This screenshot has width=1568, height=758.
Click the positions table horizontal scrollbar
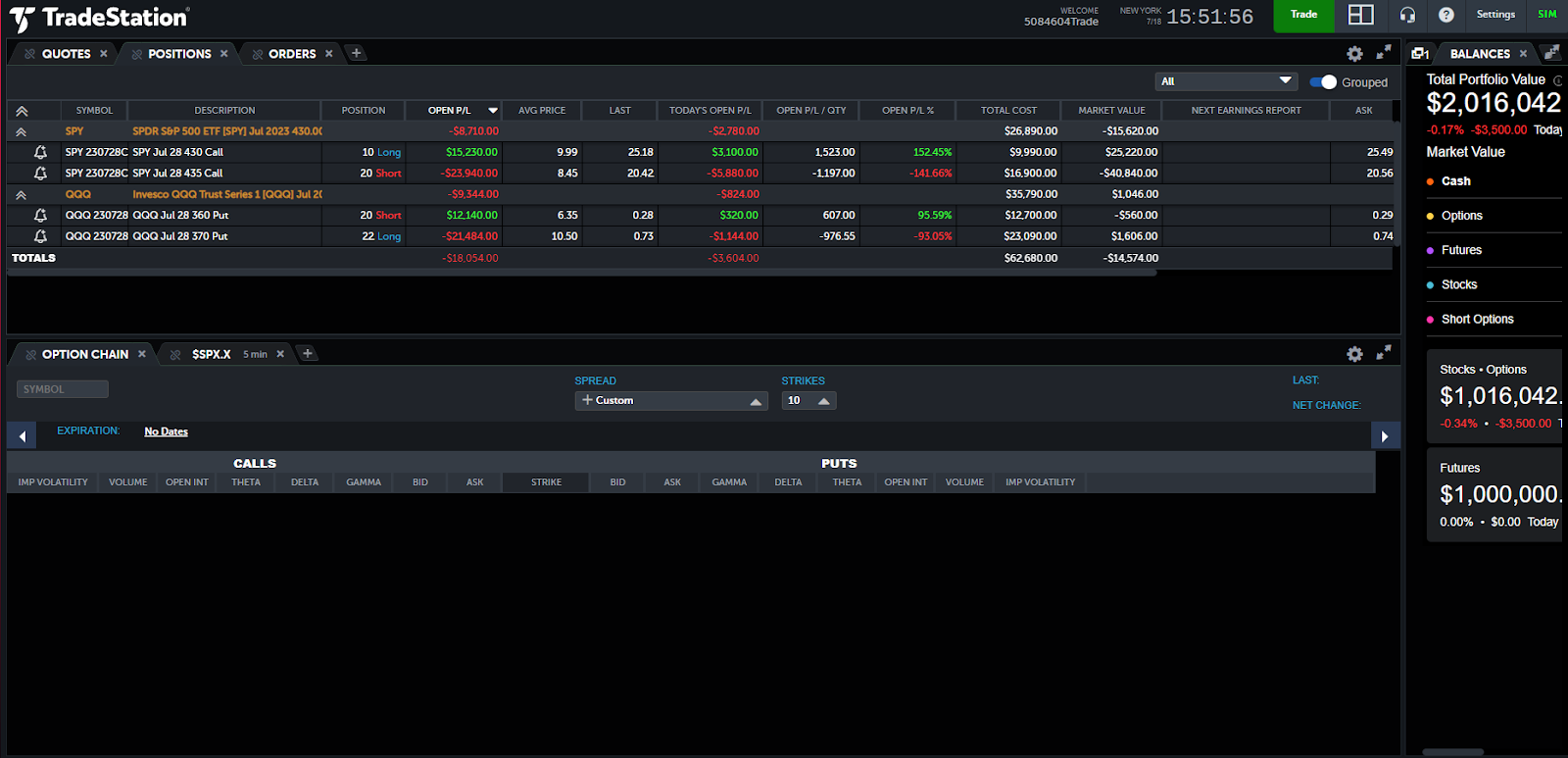[x=582, y=274]
